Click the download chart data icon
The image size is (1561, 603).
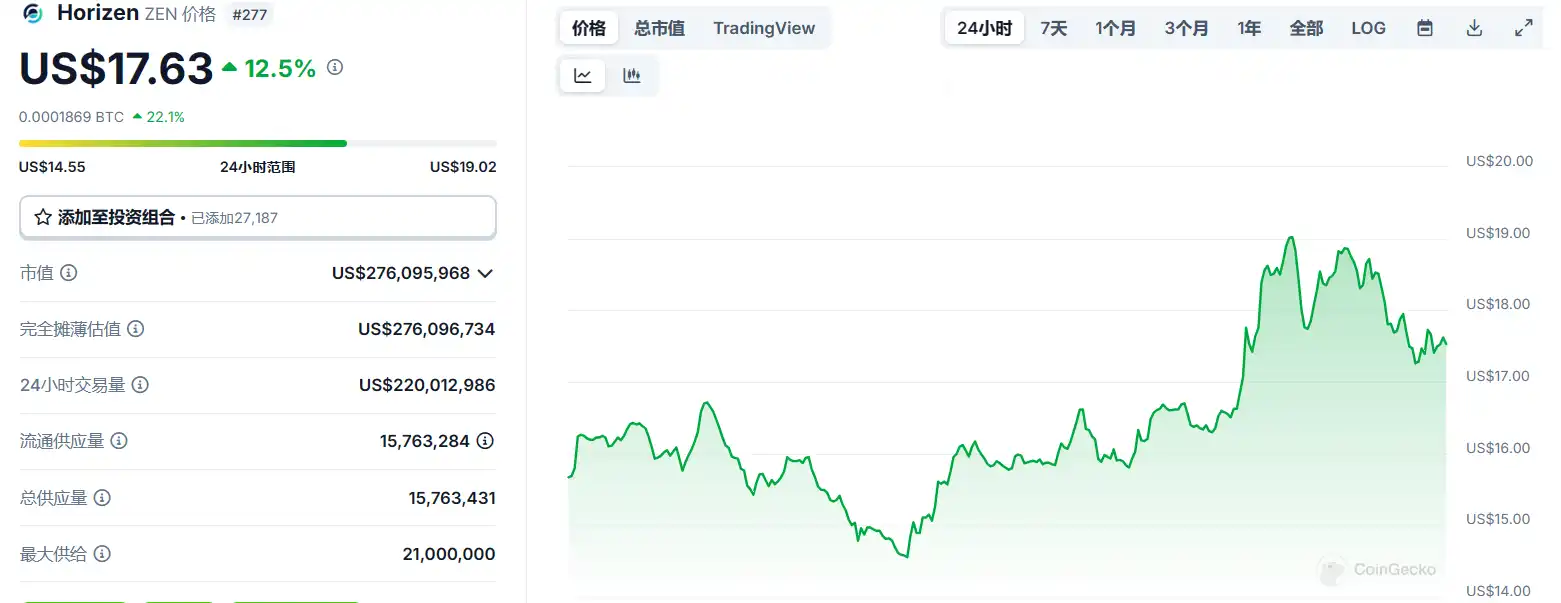pyautogui.click(x=1474, y=28)
